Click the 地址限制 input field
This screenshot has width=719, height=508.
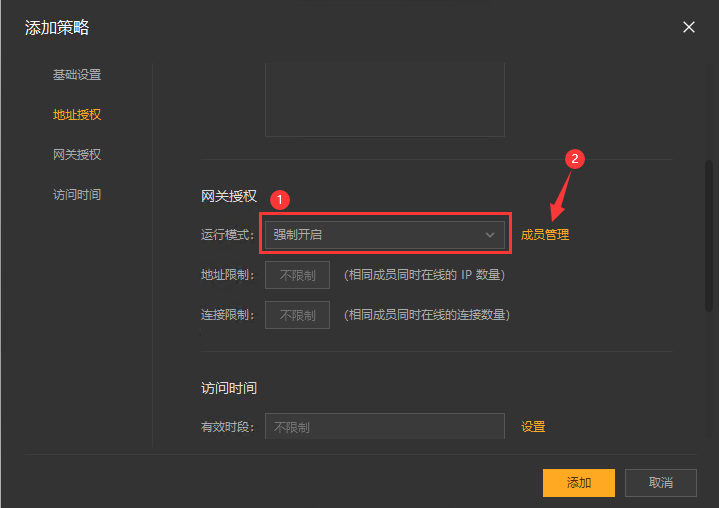pyautogui.click(x=297, y=275)
